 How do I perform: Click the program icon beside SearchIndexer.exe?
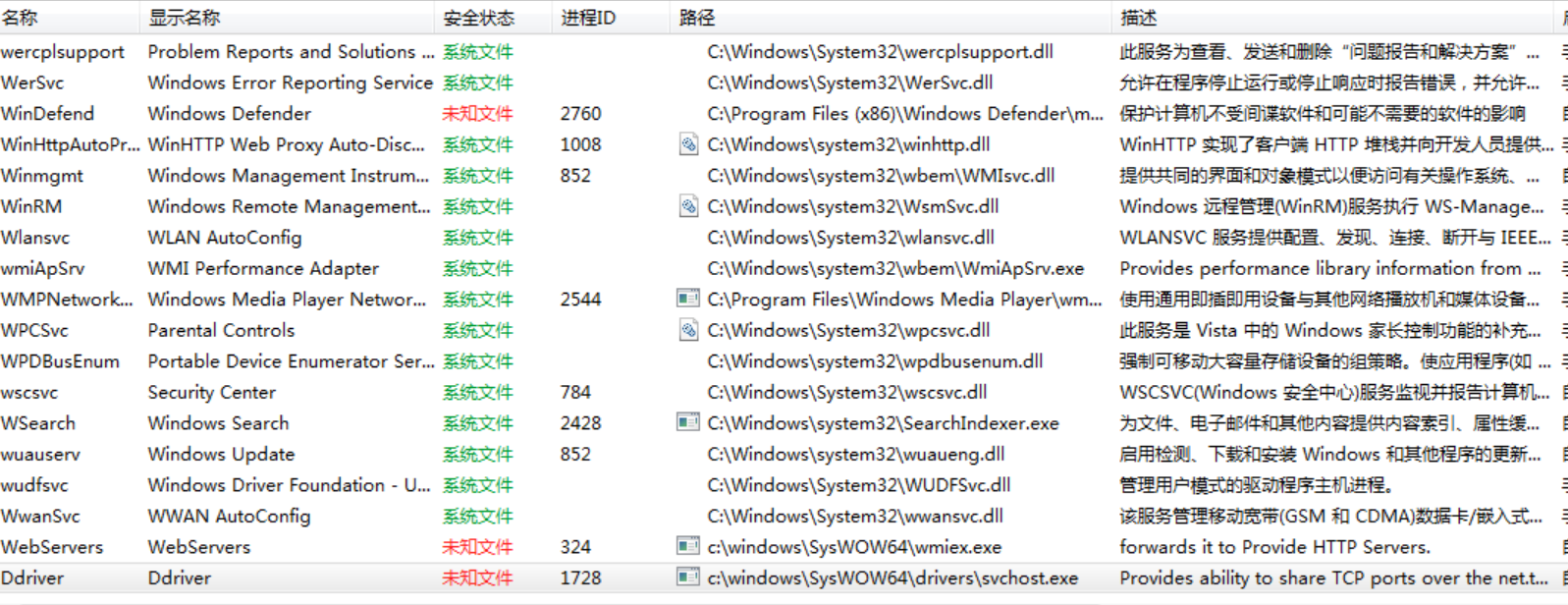688,423
